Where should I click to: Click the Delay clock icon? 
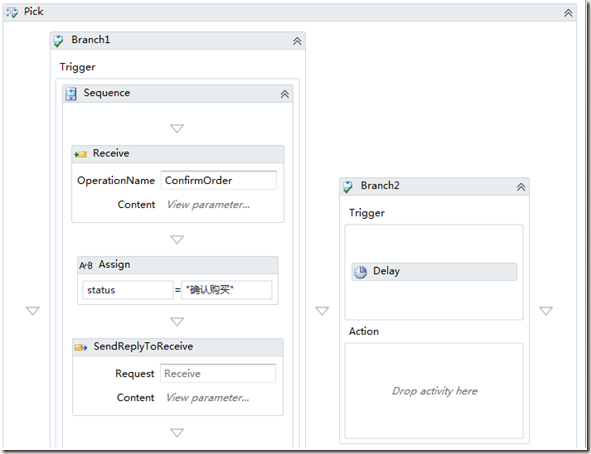tap(360, 272)
